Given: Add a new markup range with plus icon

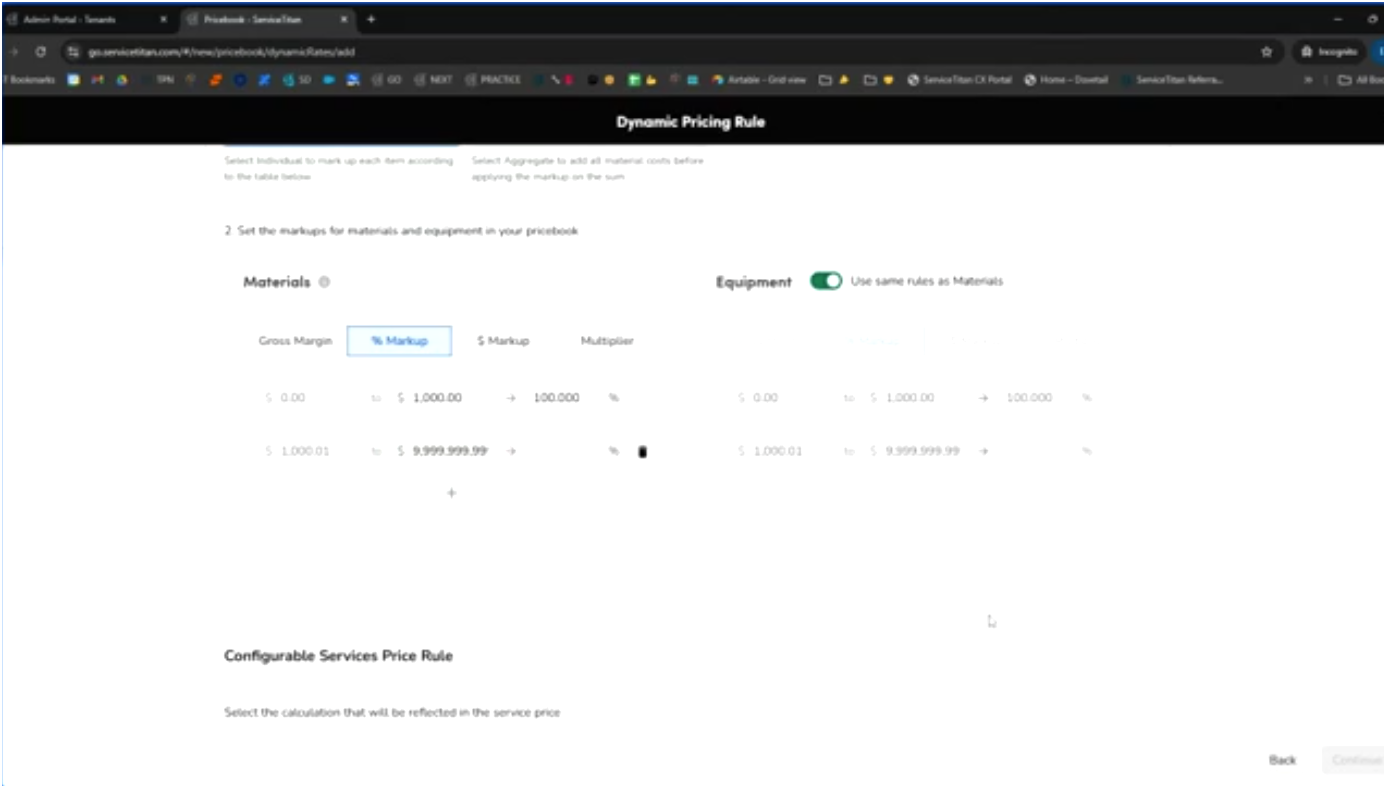Looking at the screenshot, I should tap(451, 493).
